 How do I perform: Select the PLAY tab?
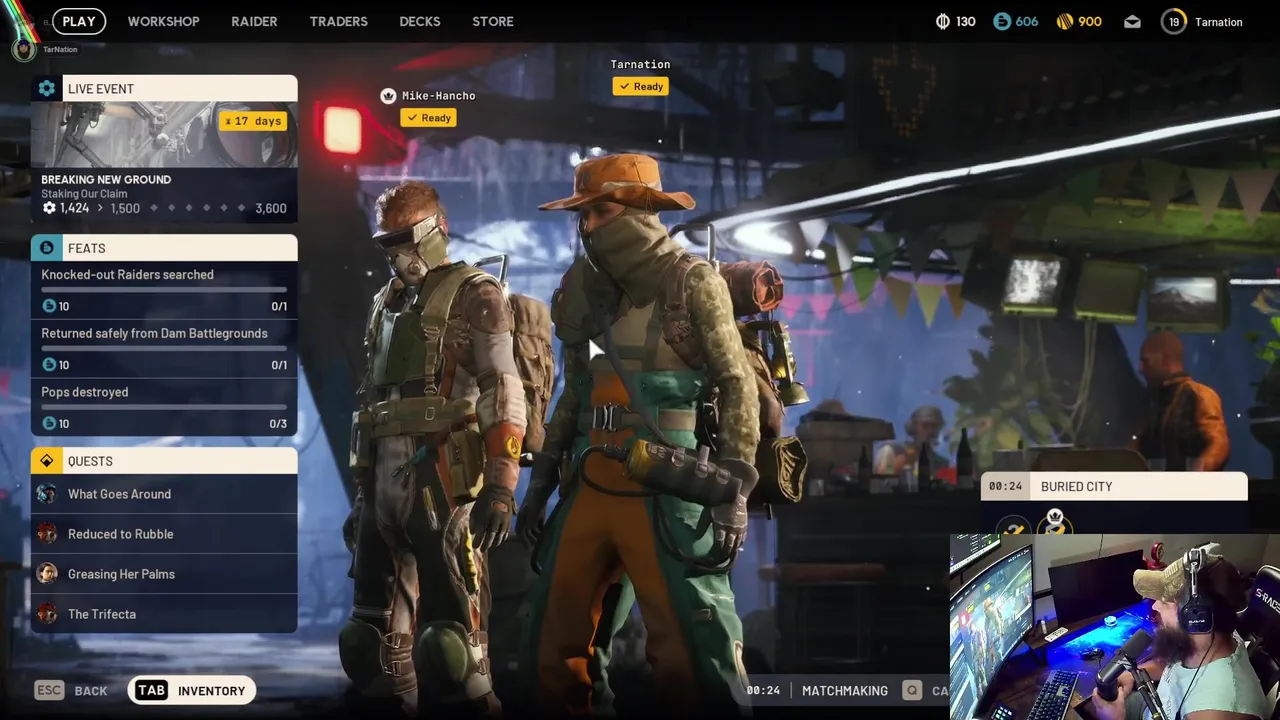[x=78, y=21]
